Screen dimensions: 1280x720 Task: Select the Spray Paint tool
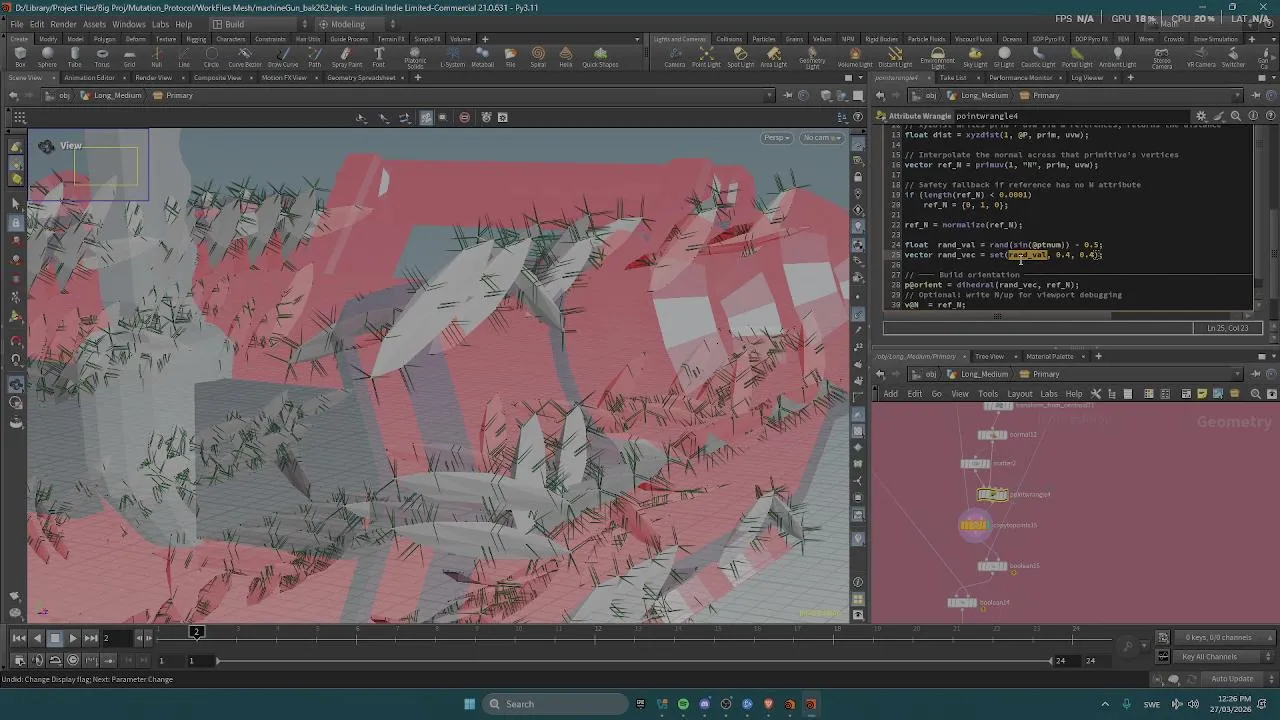click(x=347, y=57)
